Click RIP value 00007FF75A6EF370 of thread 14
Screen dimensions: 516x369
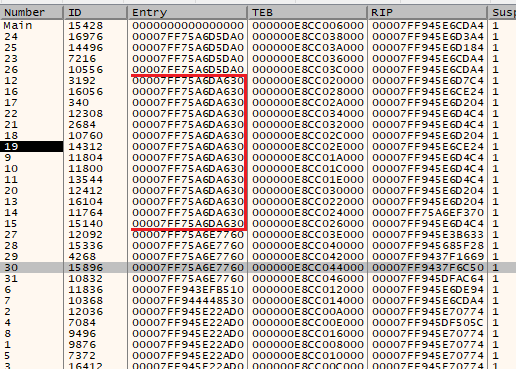(x=428, y=213)
